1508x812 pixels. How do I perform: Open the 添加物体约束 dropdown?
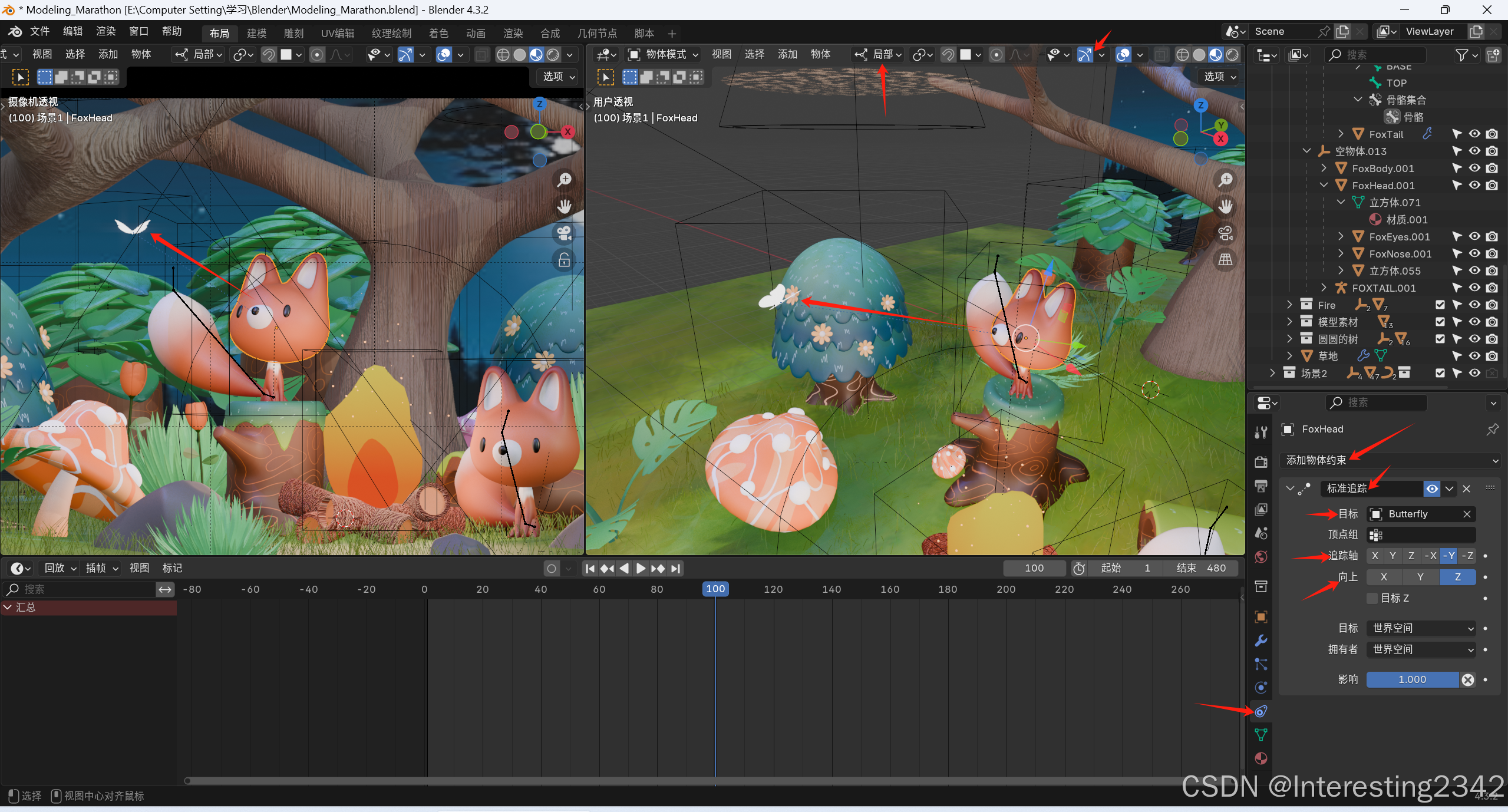pyautogui.click(x=1391, y=460)
